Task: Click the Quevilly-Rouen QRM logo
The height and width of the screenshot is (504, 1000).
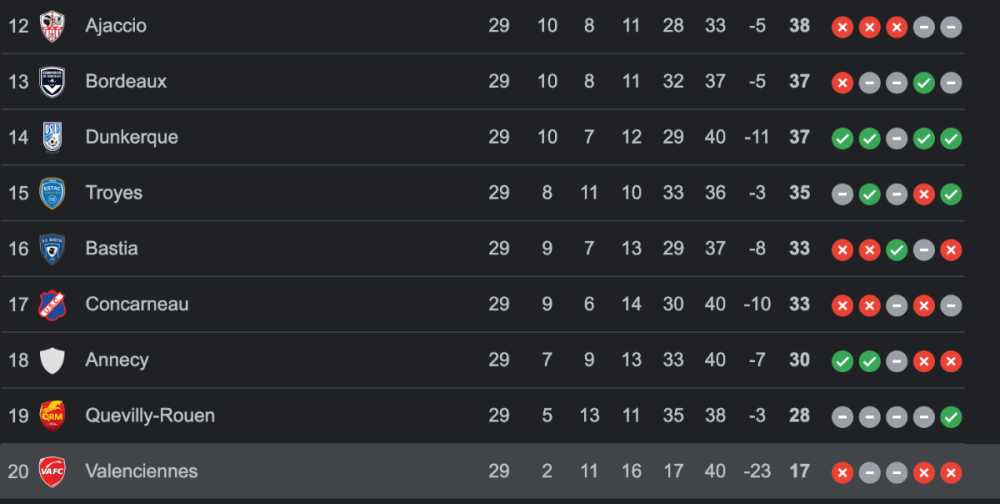Action: [x=52, y=415]
